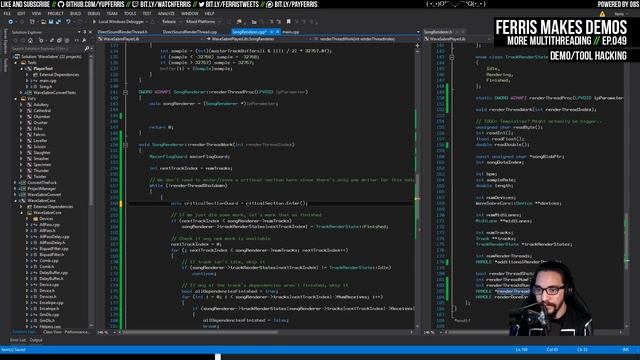Image resolution: width=640 pixels, height=360 pixels.
Task: Click the warning notification triangle icon
Action: click(602, 14)
